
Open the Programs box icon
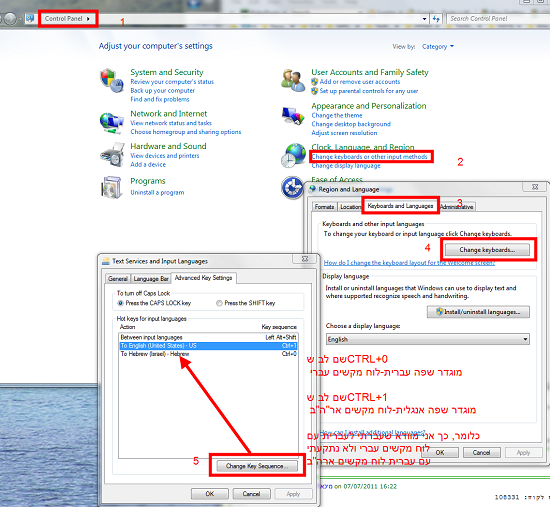(x=112, y=187)
